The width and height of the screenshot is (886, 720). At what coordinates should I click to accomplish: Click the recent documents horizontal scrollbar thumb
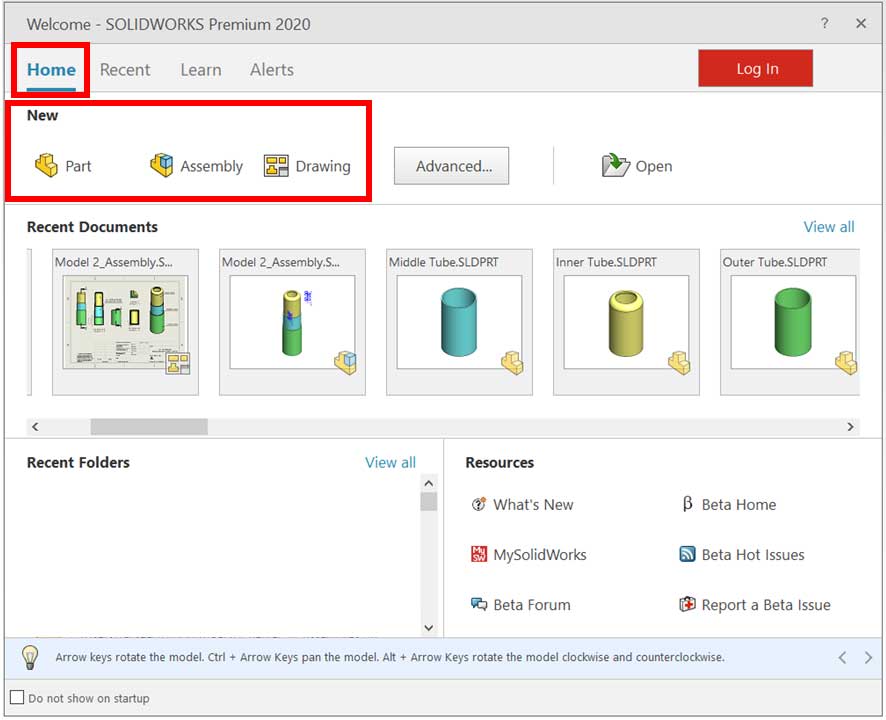149,427
